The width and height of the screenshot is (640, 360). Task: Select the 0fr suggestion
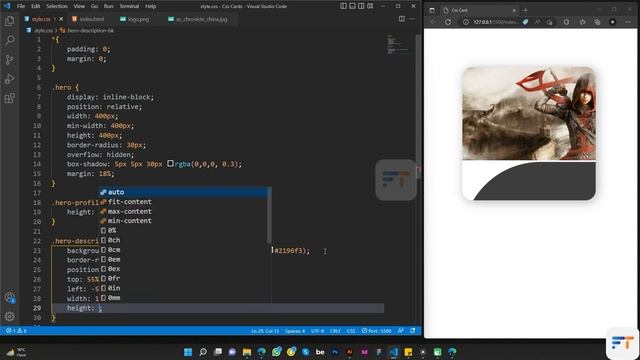coord(183,278)
